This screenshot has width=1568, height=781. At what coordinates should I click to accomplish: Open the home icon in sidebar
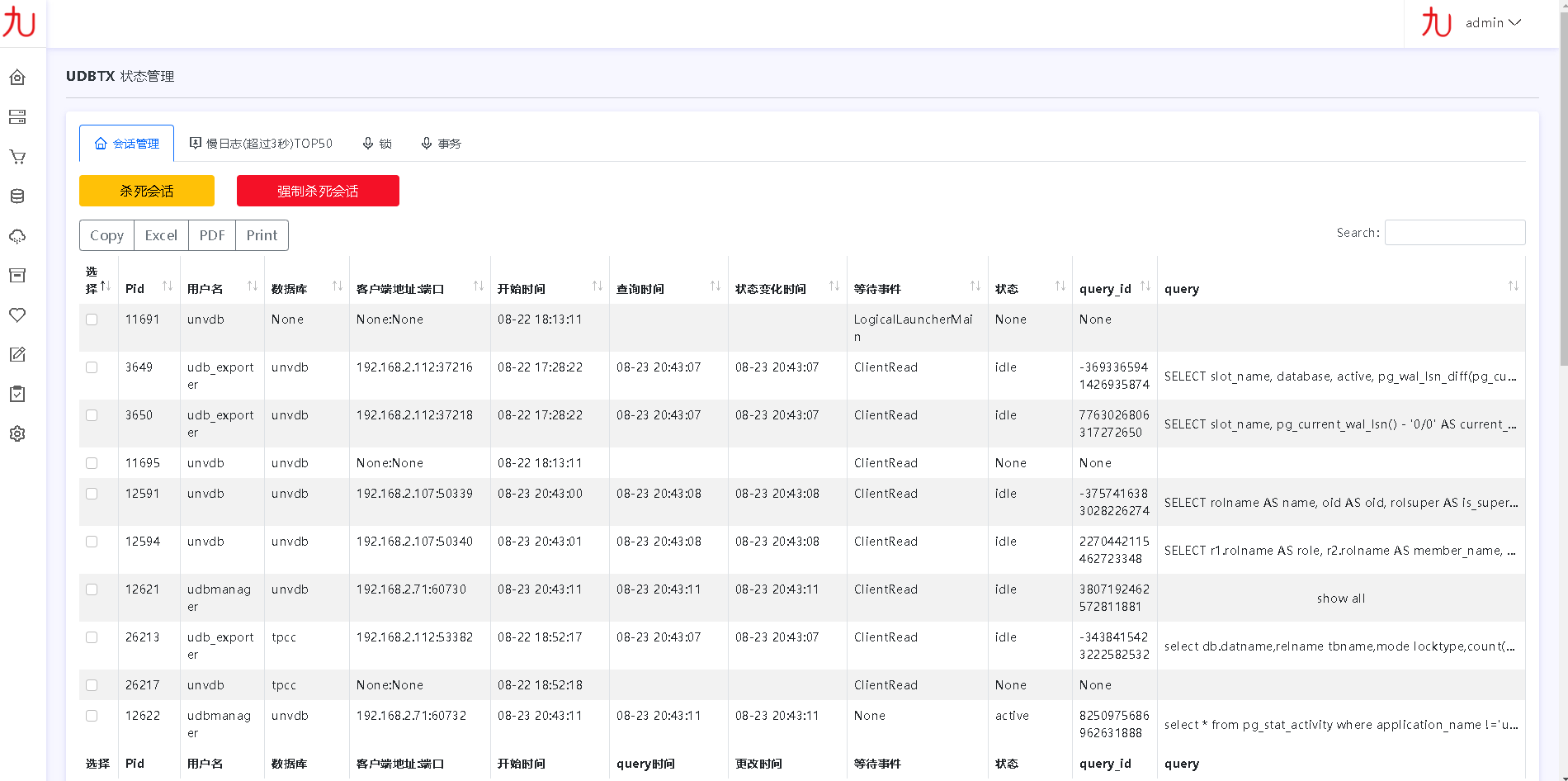(17, 78)
